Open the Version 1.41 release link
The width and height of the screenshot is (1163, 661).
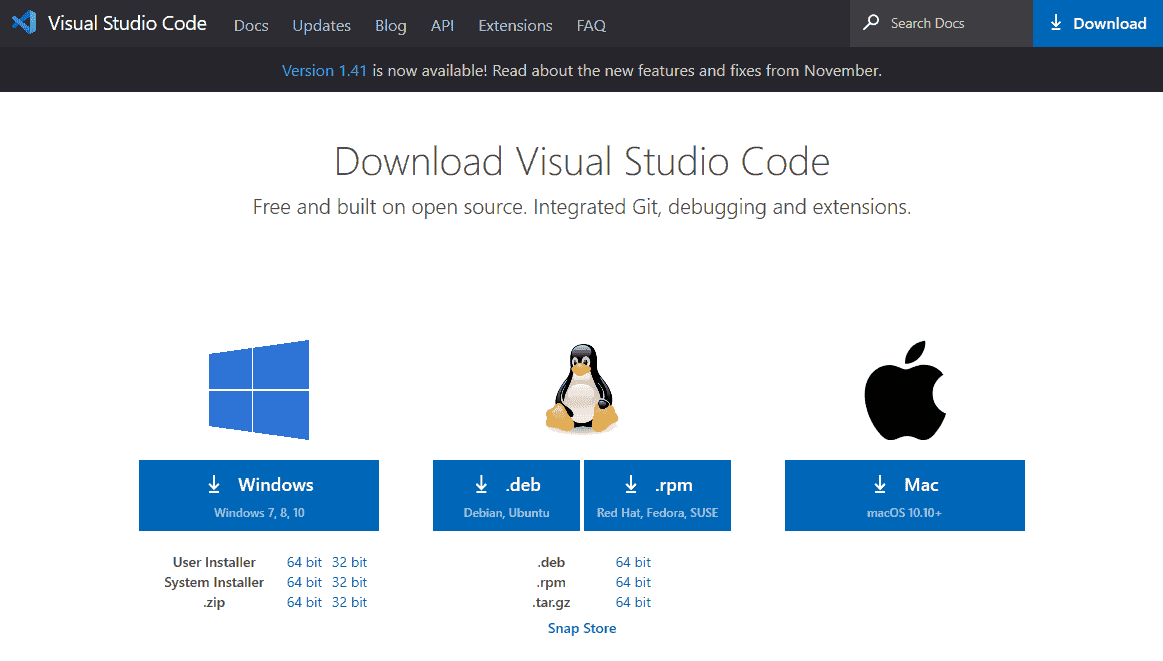(x=324, y=70)
